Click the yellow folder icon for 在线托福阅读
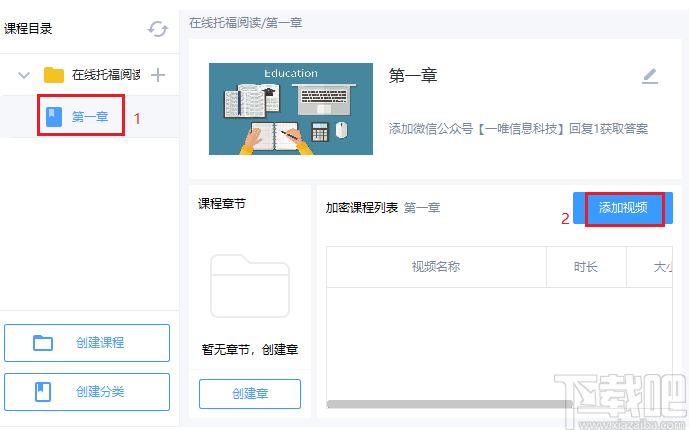Image resolution: width=689 pixels, height=430 pixels. point(54,75)
